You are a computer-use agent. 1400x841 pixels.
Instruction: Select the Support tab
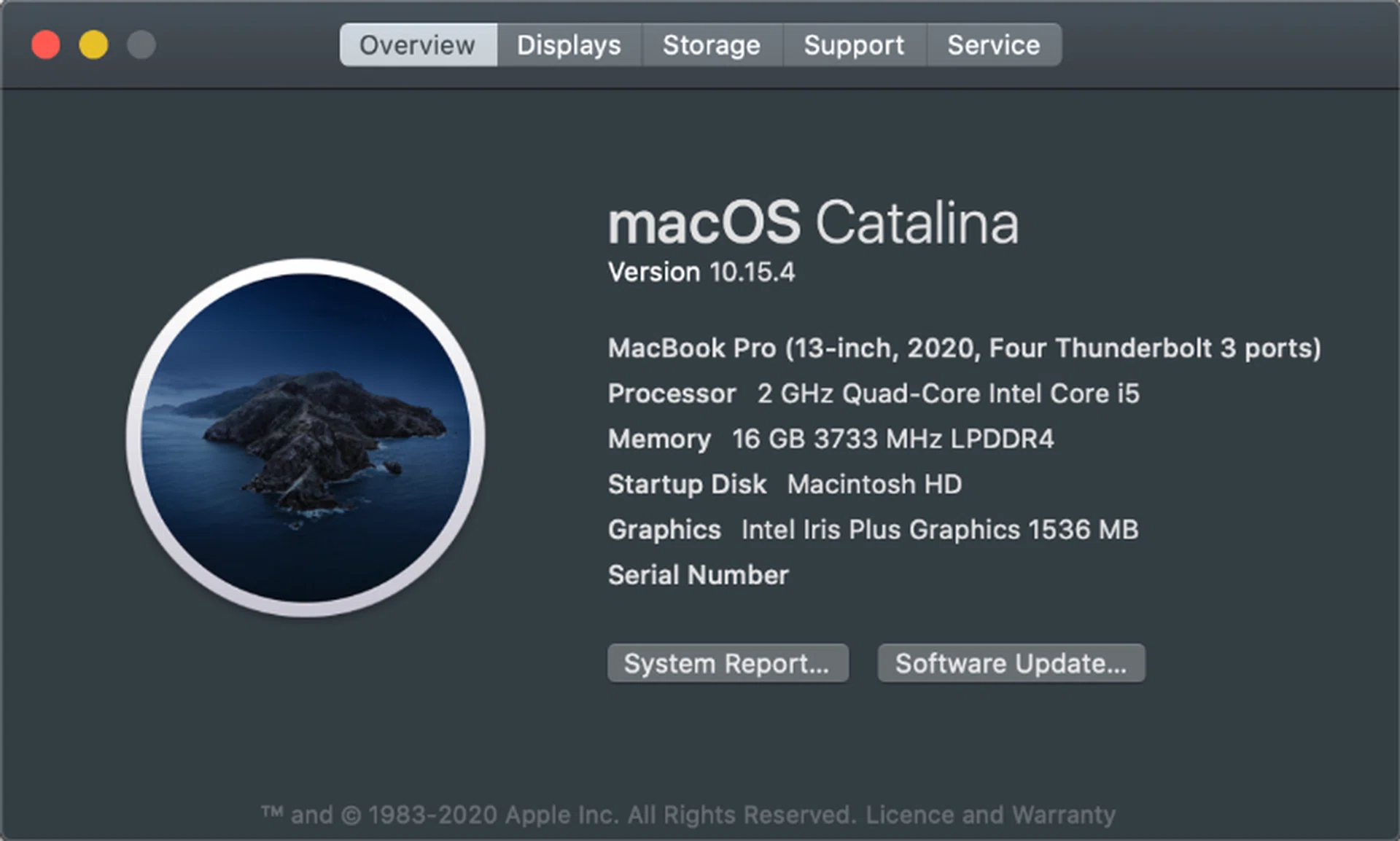point(854,44)
